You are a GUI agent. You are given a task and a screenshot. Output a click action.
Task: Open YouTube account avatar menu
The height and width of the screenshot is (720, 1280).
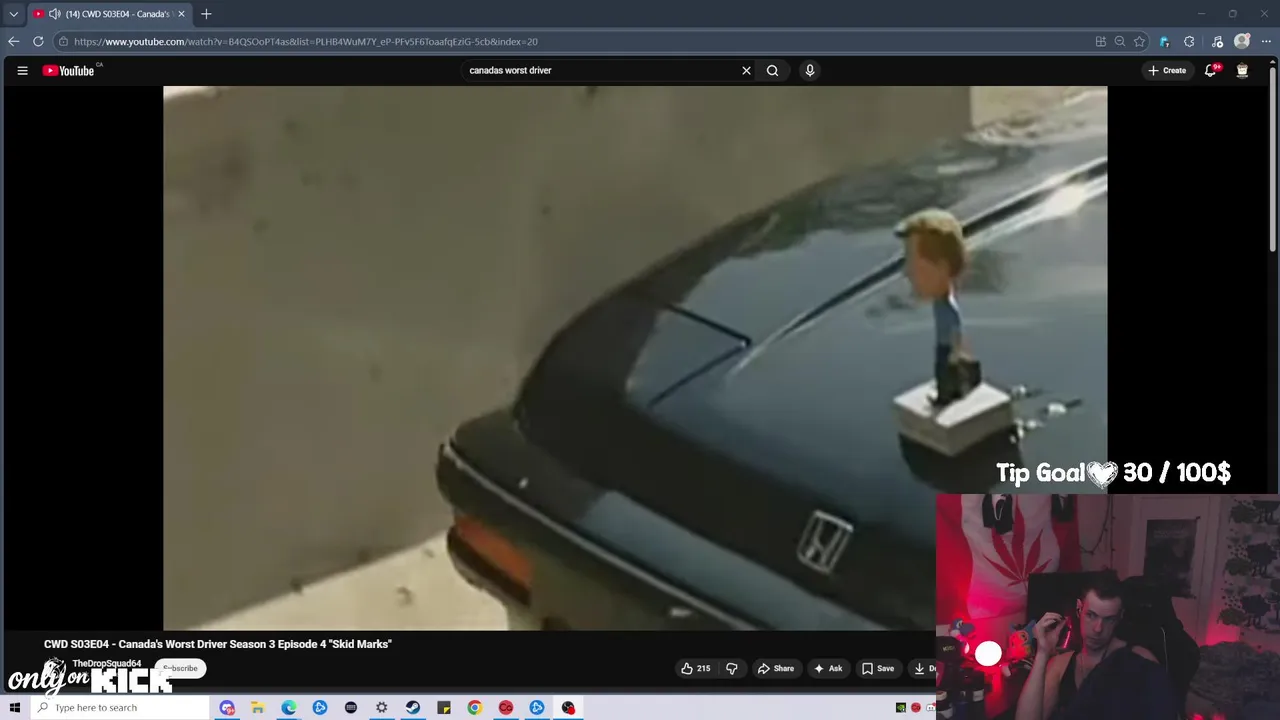(x=1242, y=70)
